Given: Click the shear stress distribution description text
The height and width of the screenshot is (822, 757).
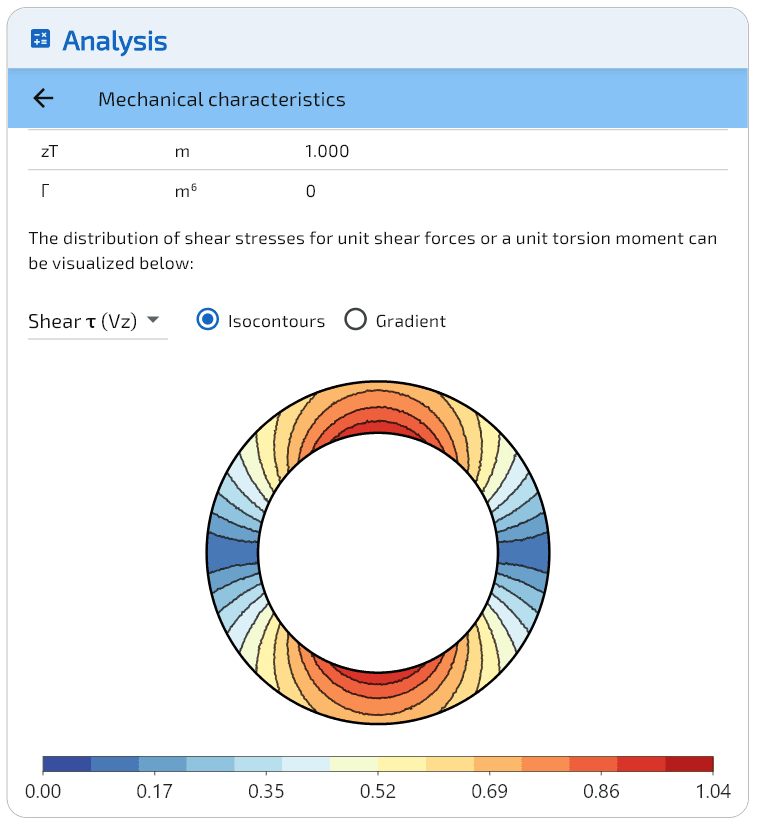Looking at the screenshot, I should (372, 251).
